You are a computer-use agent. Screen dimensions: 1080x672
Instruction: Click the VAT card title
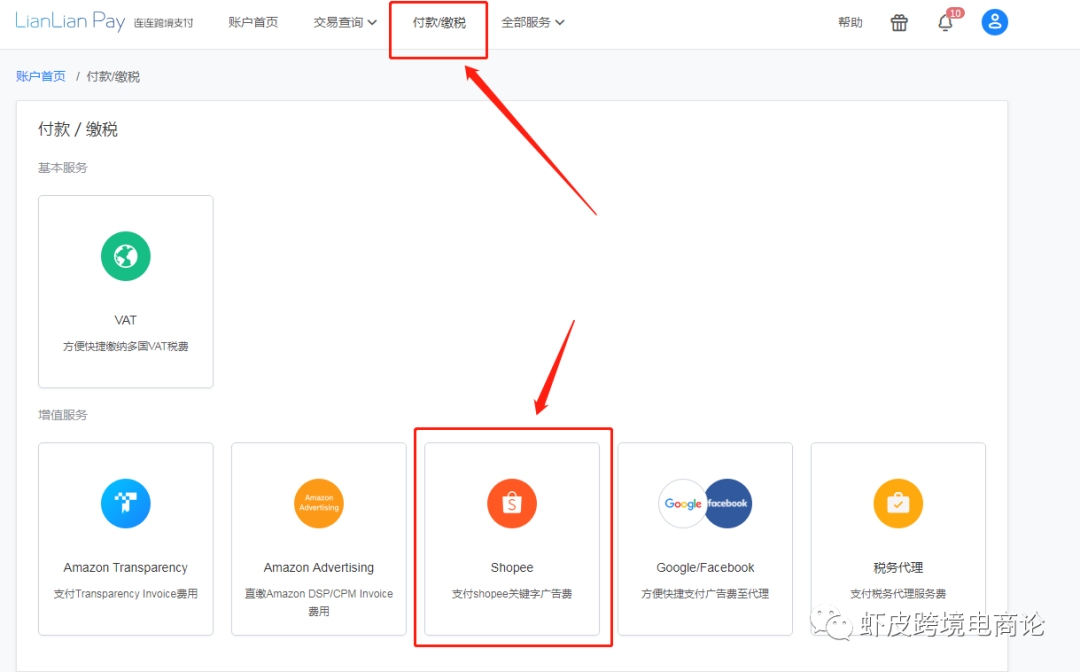pos(125,320)
